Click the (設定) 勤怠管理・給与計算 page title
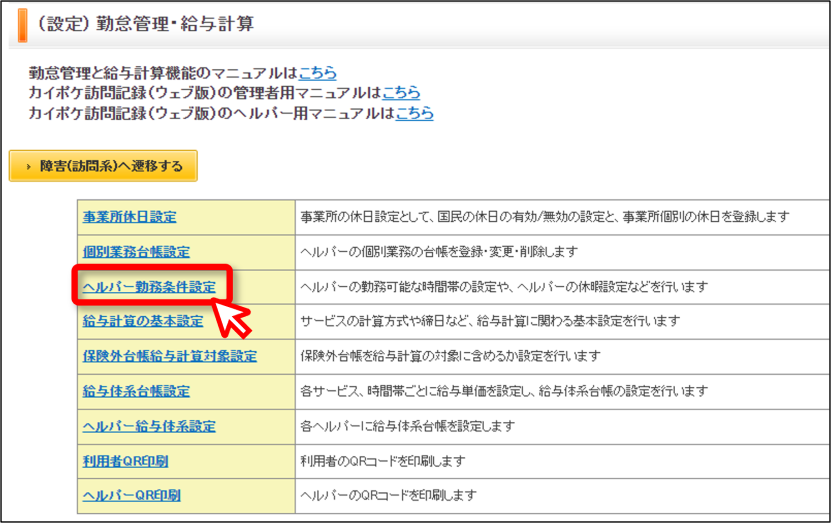 [x=145, y=24]
